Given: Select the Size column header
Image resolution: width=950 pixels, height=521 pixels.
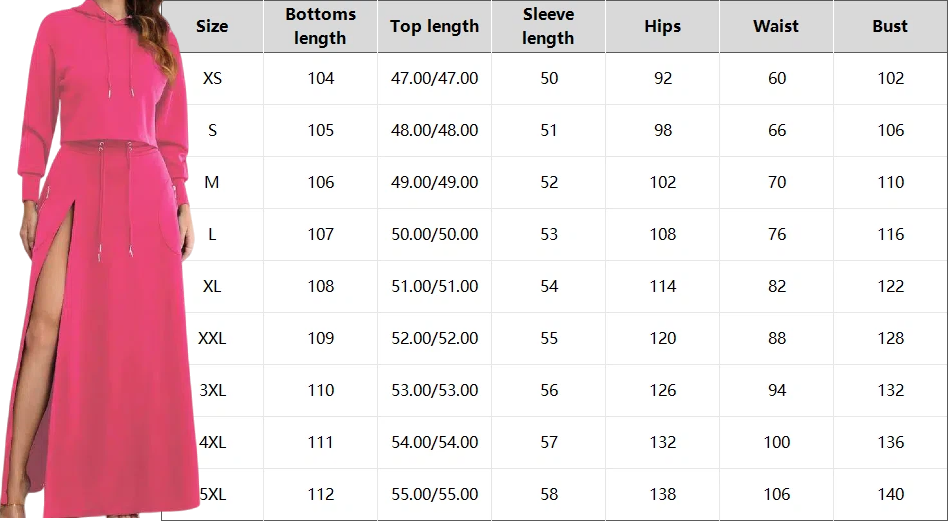Looking at the screenshot, I should [212, 26].
